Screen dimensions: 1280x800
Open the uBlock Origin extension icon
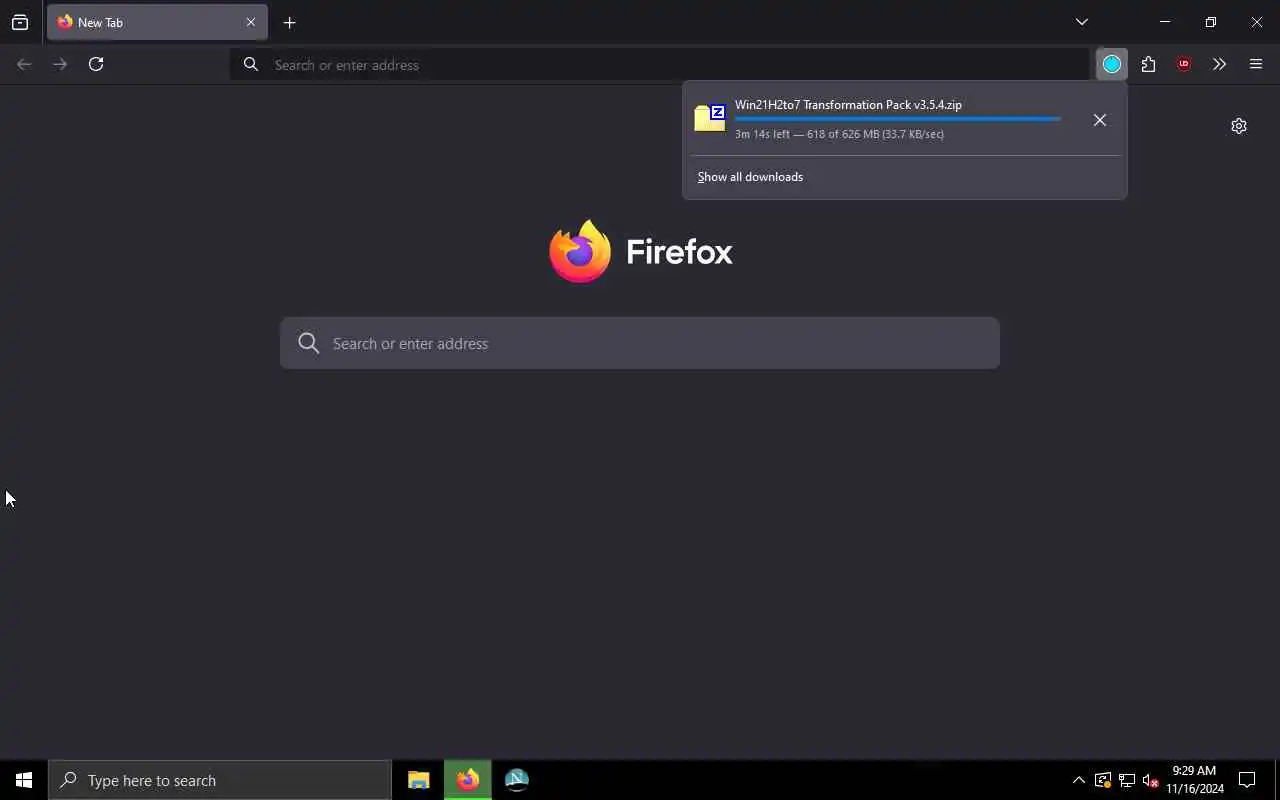1184,64
